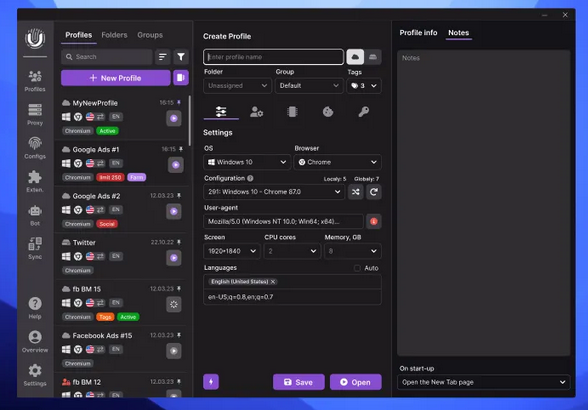The image size is (588, 410).
Task: Toggle pin on Twitter profile
Action: tap(179, 242)
